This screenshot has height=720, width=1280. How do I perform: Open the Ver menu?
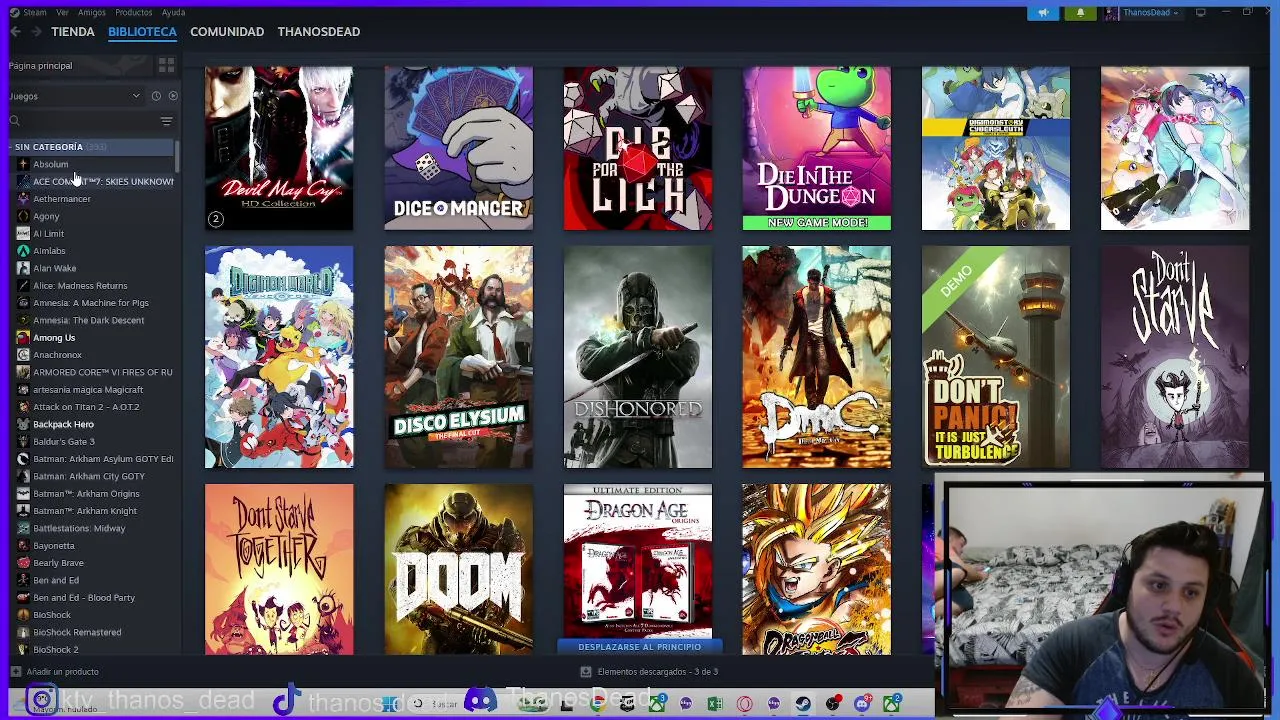coord(63,12)
